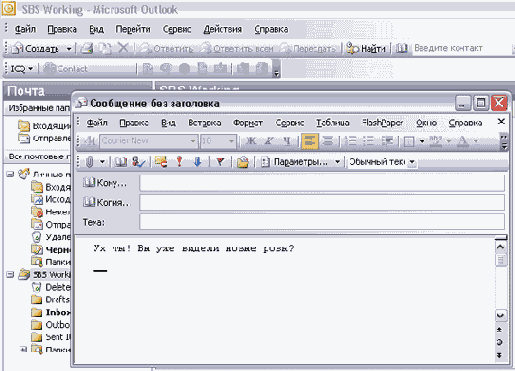
Task: Click the envelope permission icon in message toolbar
Action: 161,162
